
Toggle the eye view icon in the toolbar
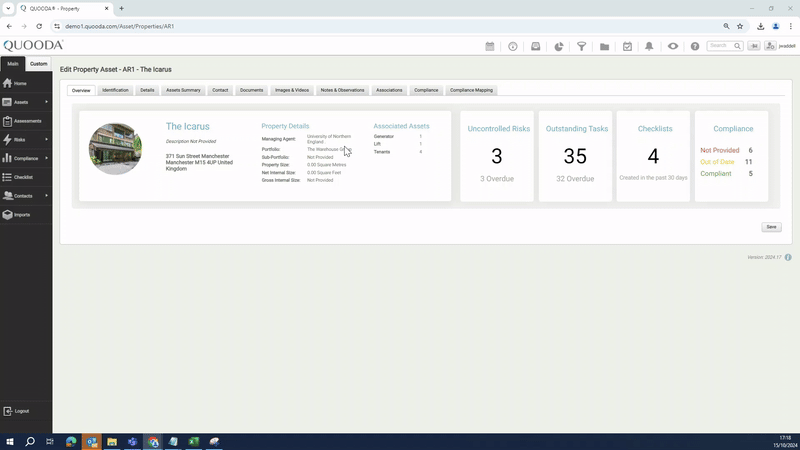(673, 46)
